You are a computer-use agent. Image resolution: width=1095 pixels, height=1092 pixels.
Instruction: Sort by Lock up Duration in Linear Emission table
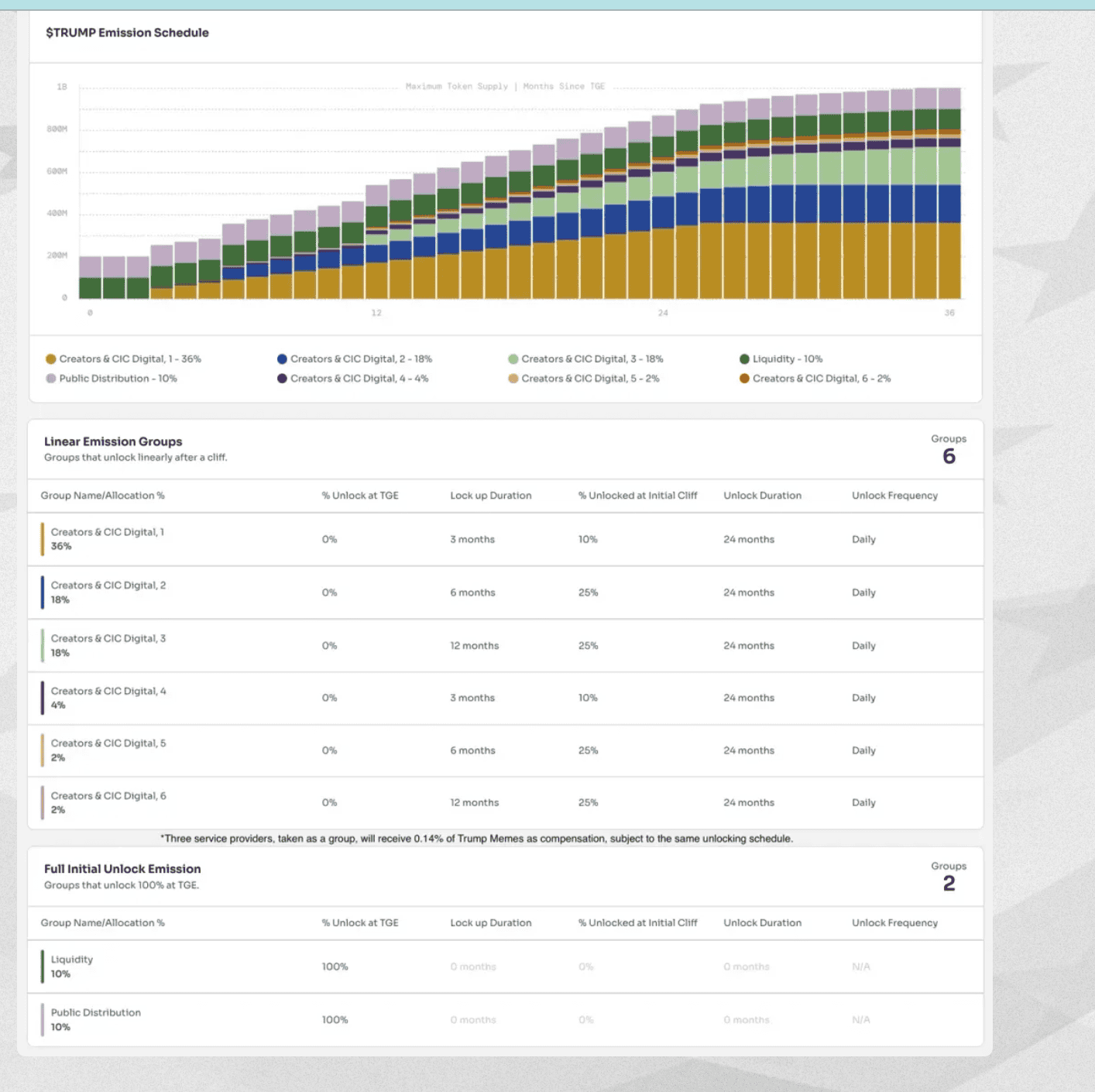pyautogui.click(x=490, y=496)
